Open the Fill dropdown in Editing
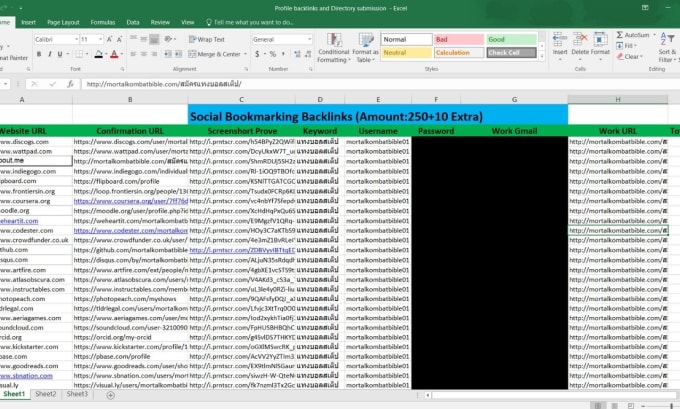Viewport: 680px width, 409px height. [626, 46]
